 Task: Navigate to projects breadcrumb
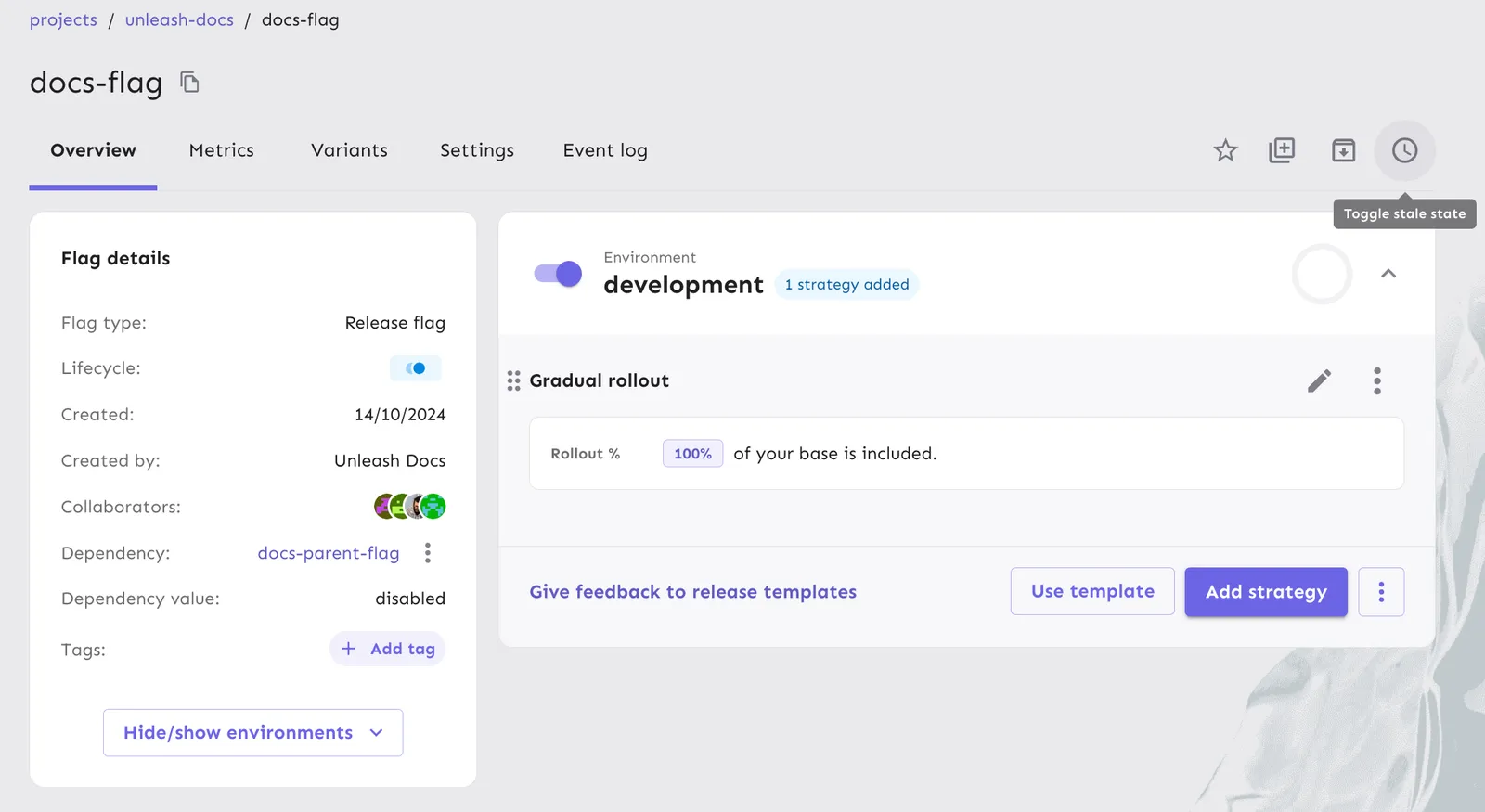pyautogui.click(x=63, y=20)
